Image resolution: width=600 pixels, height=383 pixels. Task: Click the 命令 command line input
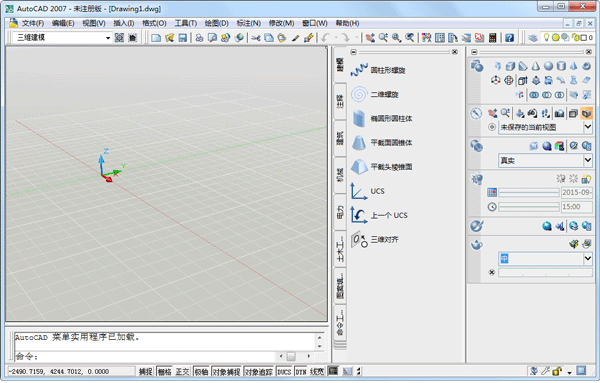point(145,357)
